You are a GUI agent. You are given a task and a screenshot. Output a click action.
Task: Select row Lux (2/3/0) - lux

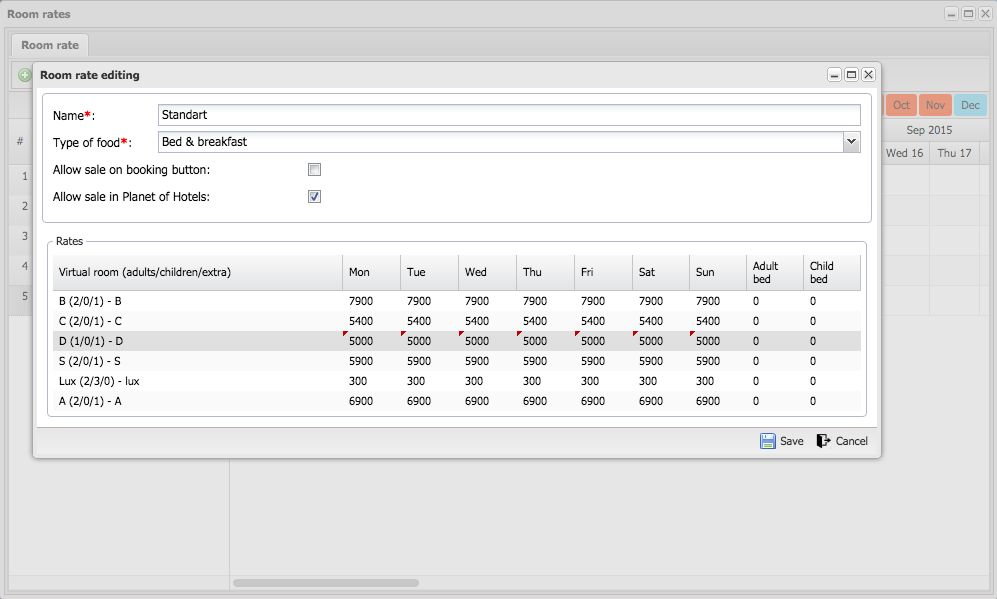pos(457,382)
